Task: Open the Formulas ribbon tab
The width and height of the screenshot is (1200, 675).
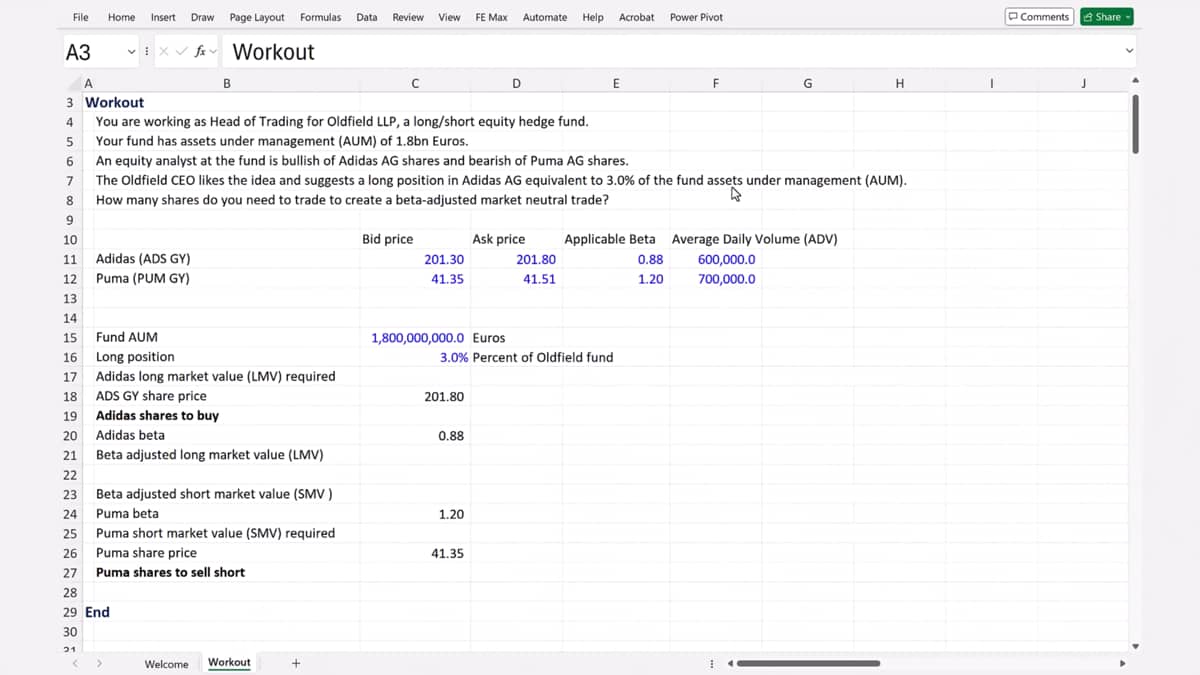Action: pos(320,17)
